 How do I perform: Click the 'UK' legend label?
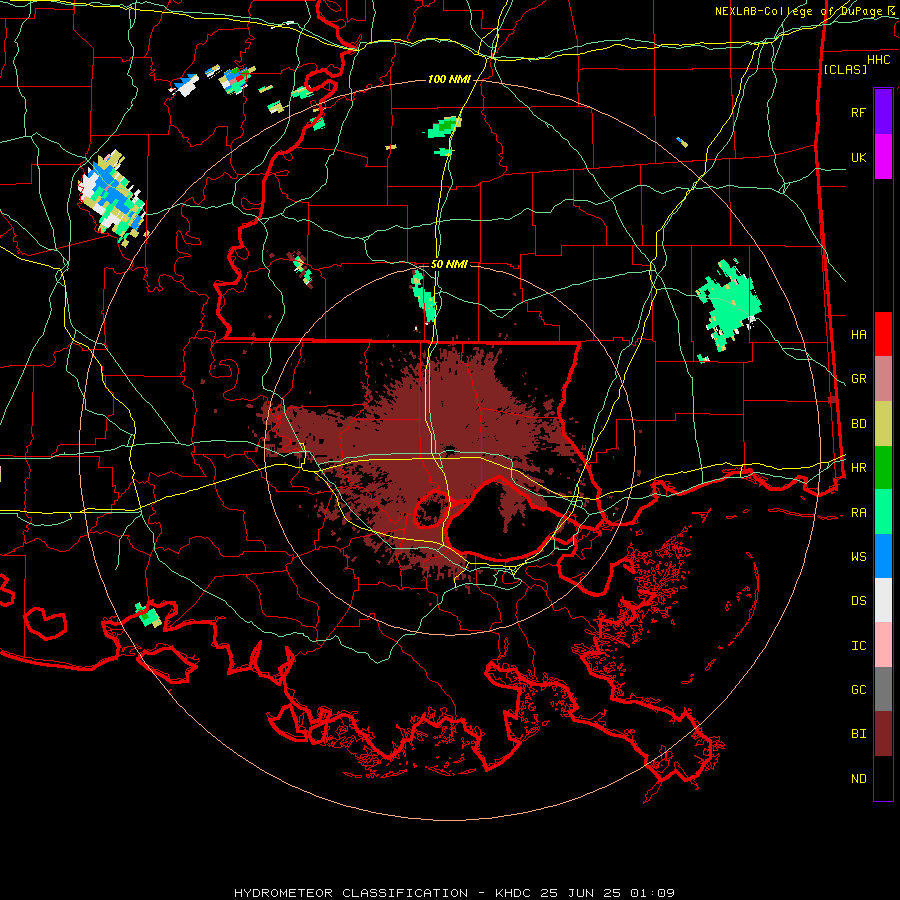coord(858,157)
